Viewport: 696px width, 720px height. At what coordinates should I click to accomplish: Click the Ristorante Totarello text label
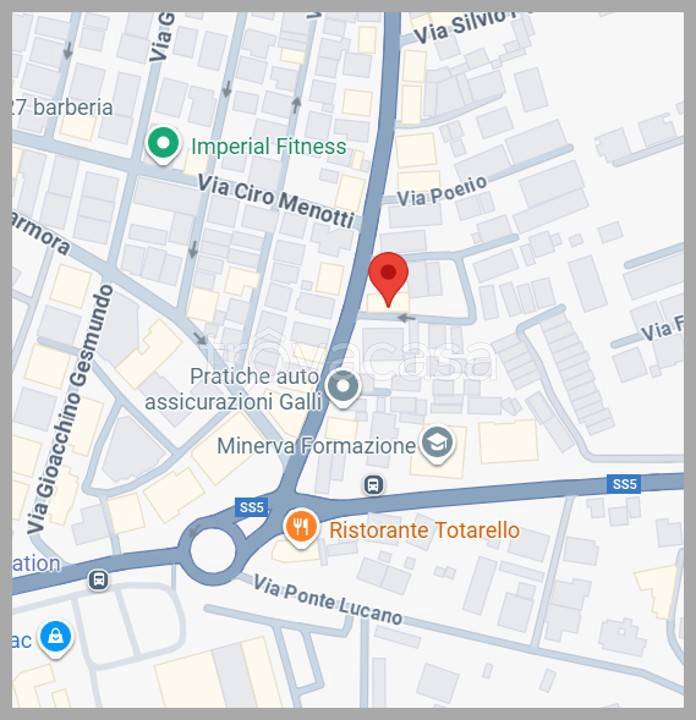pyautogui.click(x=424, y=530)
